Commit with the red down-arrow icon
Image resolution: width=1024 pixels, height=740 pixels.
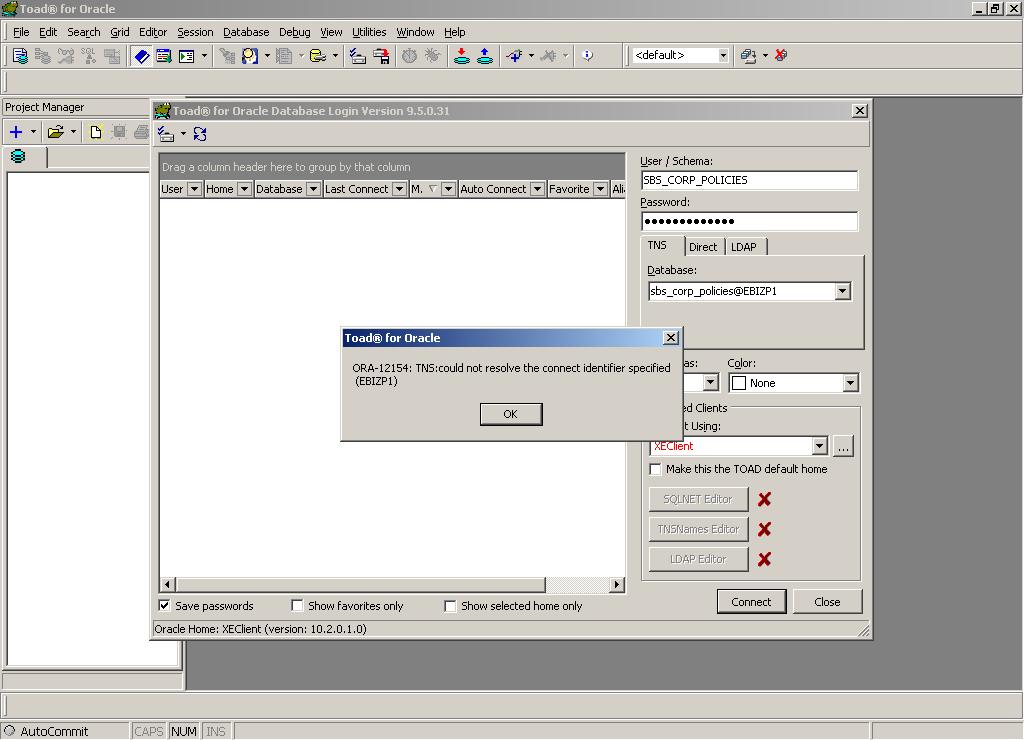462,56
